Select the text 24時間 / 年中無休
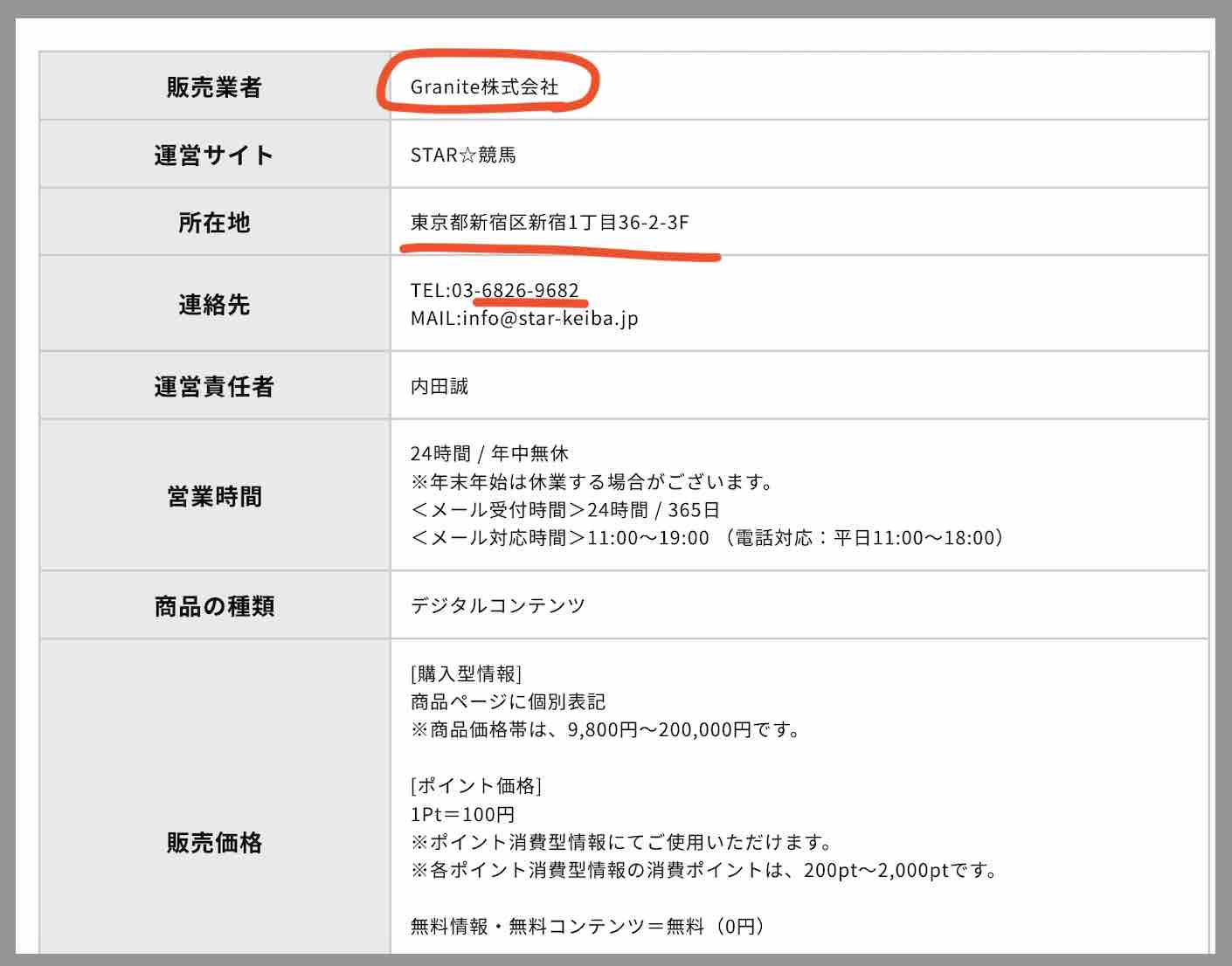 489,453
